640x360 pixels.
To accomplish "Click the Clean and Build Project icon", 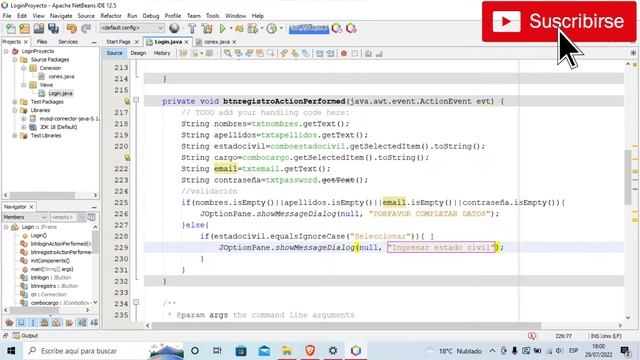I will [207, 28].
